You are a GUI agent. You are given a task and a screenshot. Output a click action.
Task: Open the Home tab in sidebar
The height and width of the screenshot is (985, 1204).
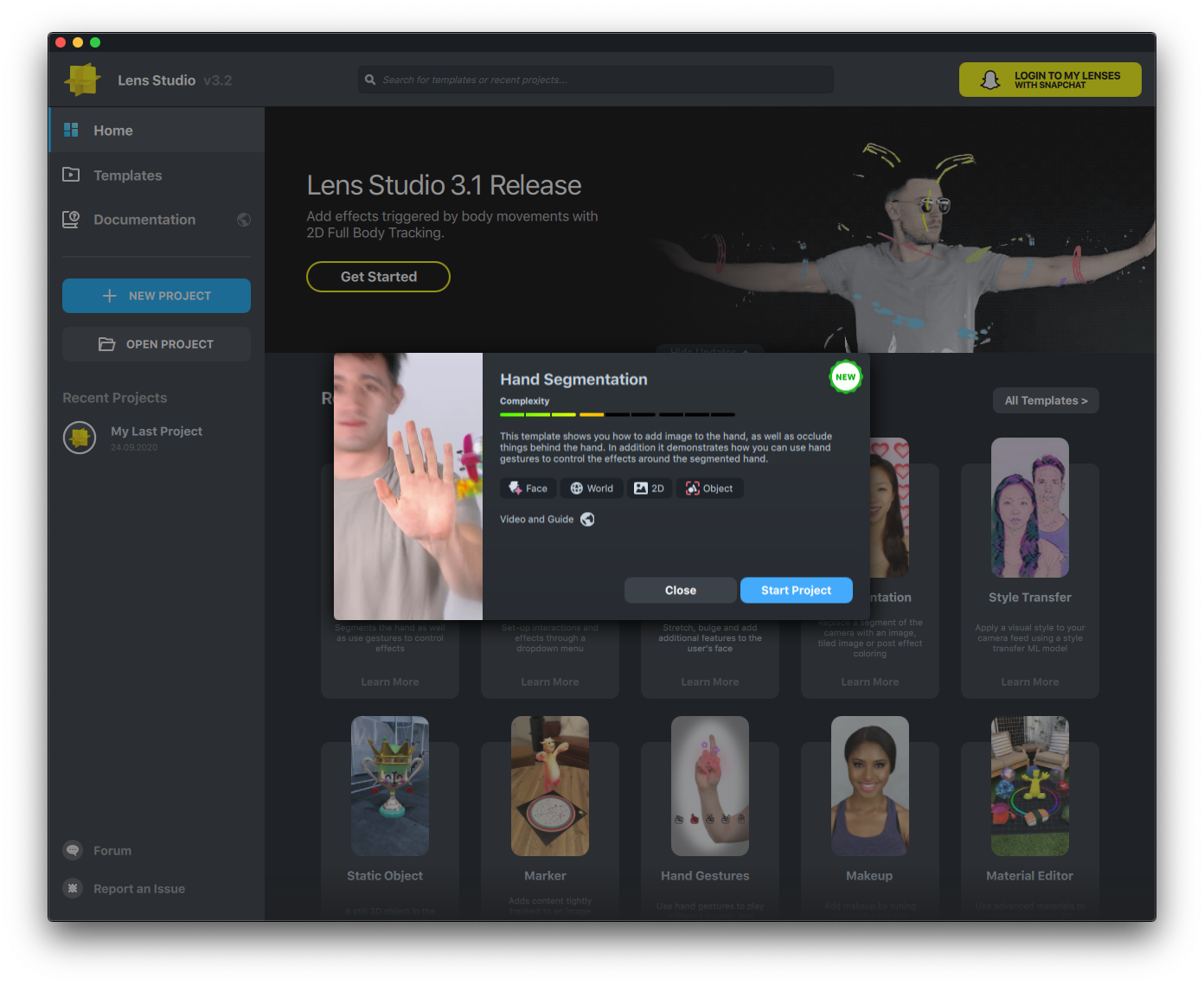point(112,131)
